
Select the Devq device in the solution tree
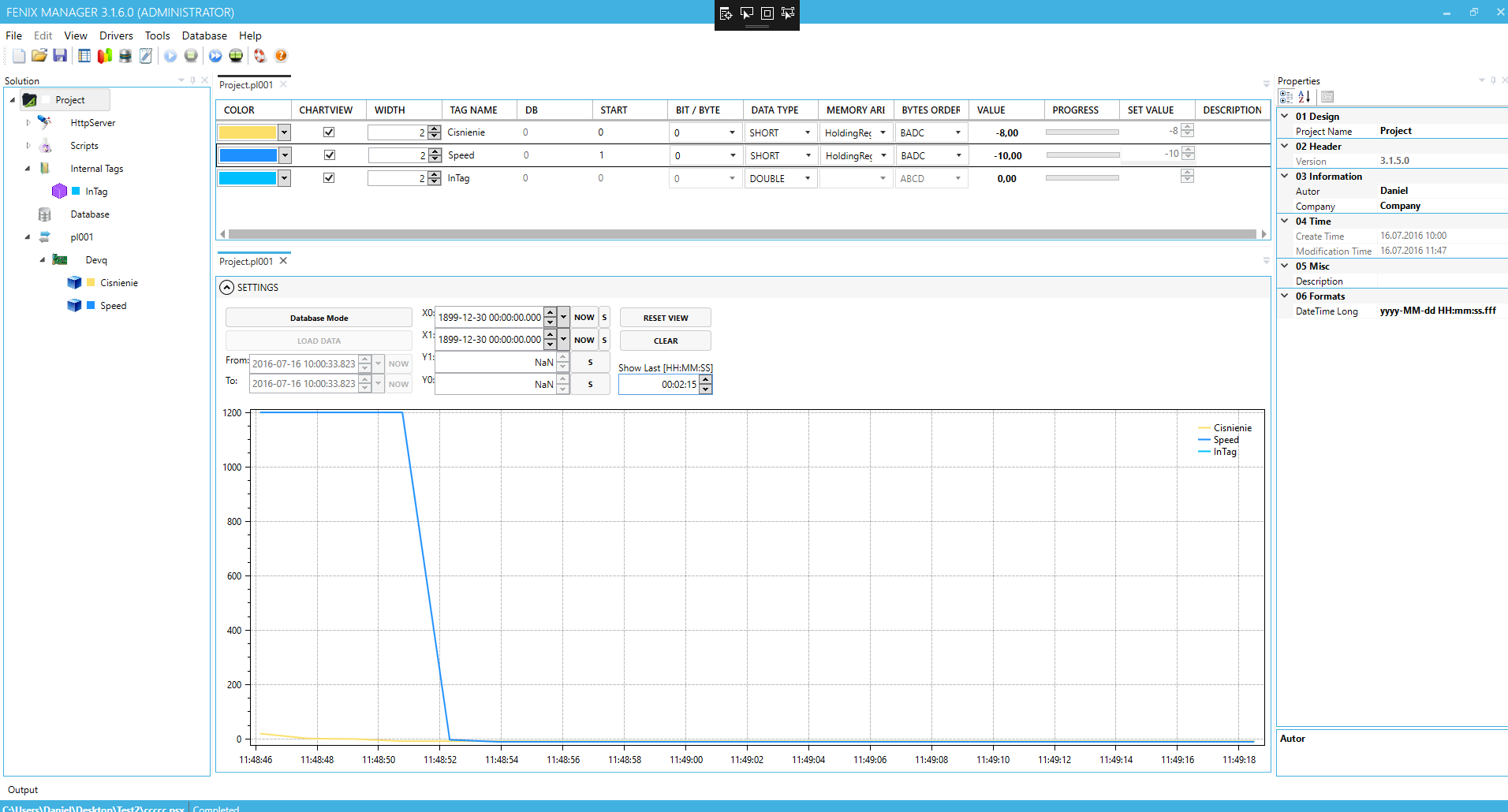[x=95, y=259]
